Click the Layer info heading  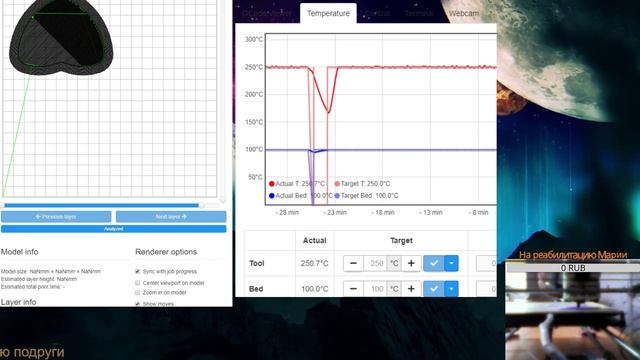tap(18, 302)
